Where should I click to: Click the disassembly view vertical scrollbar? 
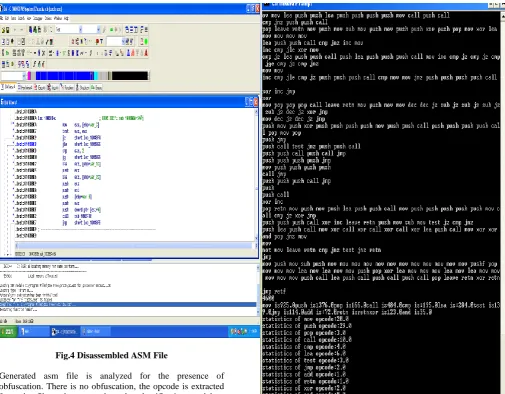tap(256, 174)
